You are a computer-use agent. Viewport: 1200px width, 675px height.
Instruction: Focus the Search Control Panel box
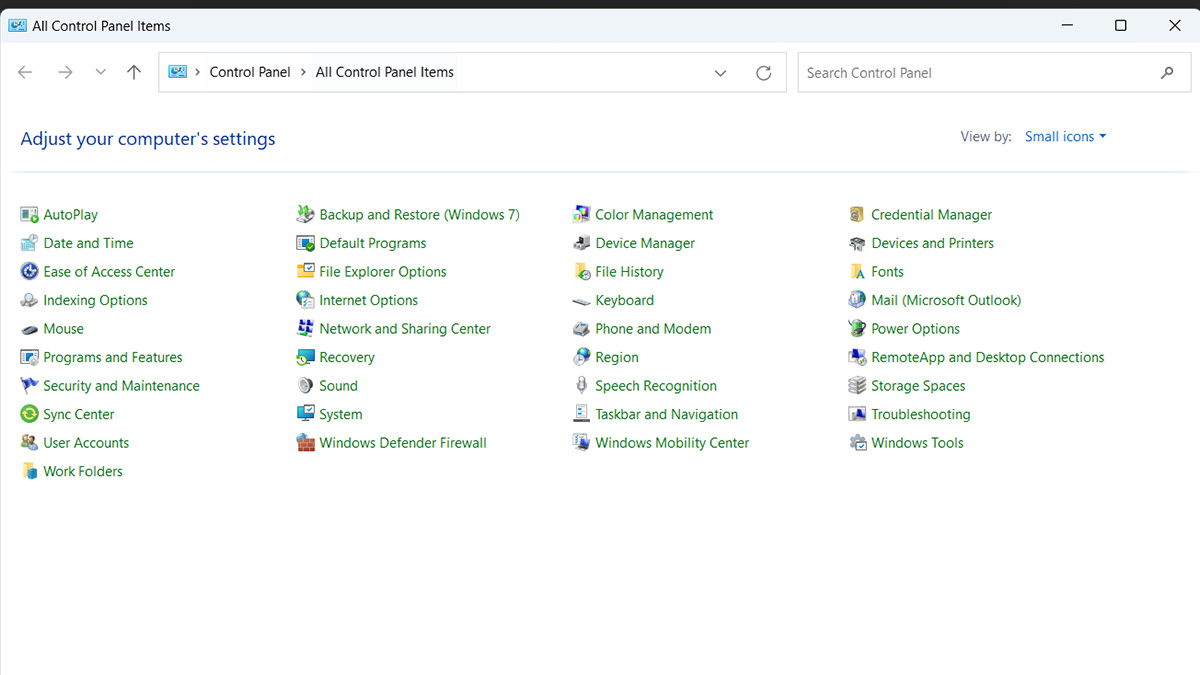[992, 73]
